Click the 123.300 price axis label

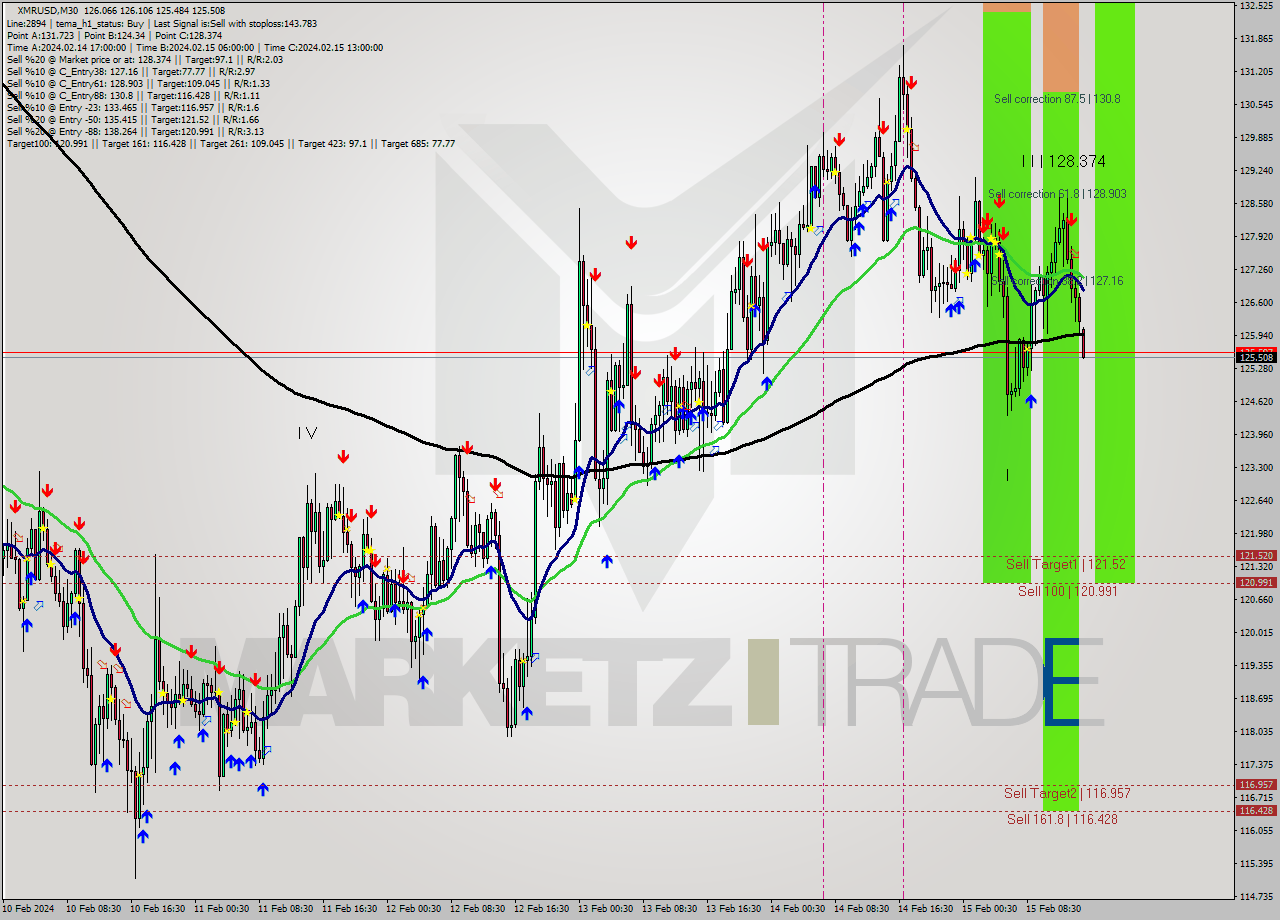(x=1256, y=468)
